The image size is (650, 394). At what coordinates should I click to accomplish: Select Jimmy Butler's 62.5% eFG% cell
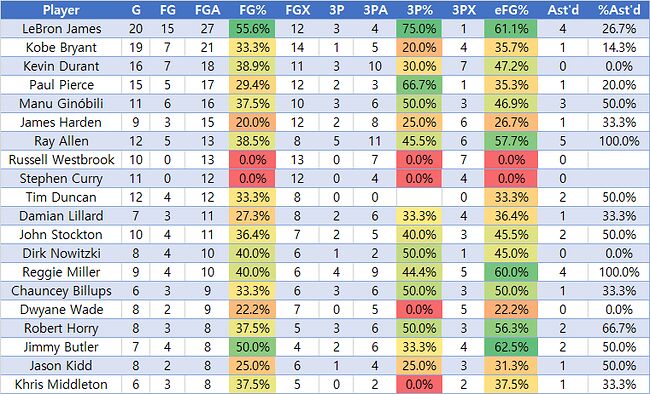(x=511, y=347)
